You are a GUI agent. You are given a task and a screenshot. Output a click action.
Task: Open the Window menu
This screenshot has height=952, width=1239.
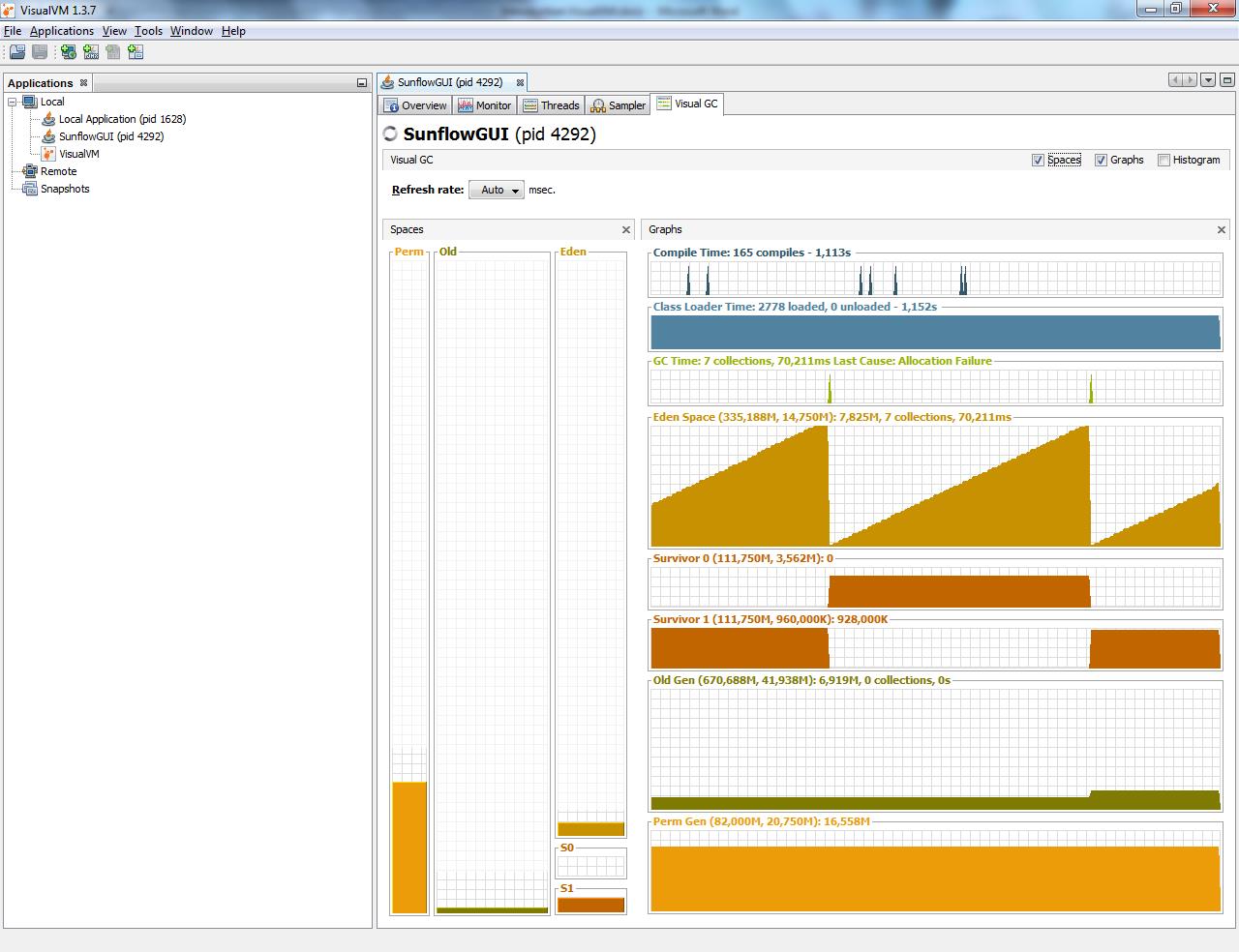coord(192,31)
